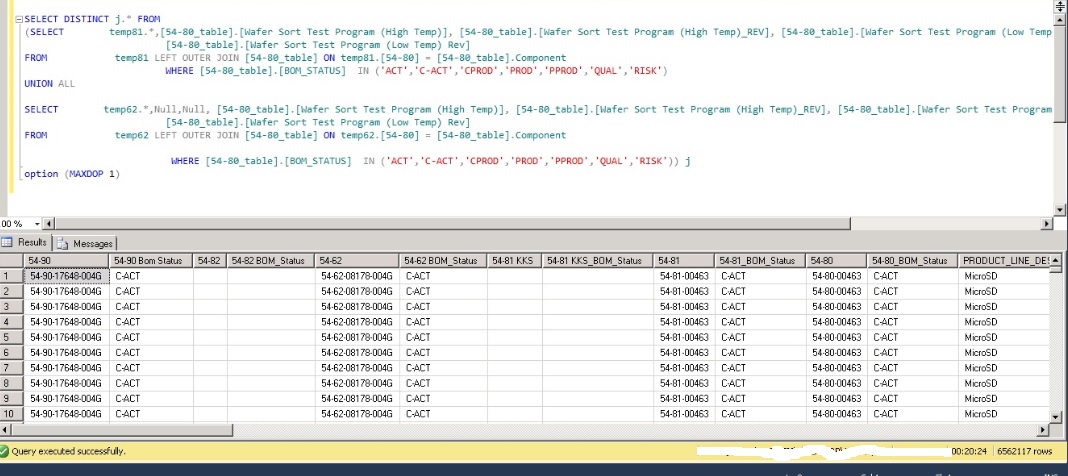This screenshot has height=476, width=1068.
Task: Click the empty 54-82 cell in row 7
Action: (210, 368)
